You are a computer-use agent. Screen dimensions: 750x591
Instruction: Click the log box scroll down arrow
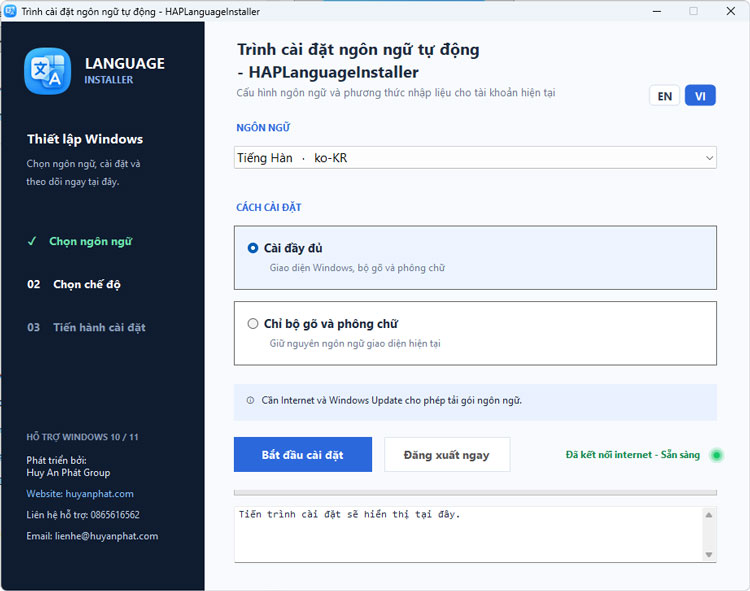click(x=709, y=555)
